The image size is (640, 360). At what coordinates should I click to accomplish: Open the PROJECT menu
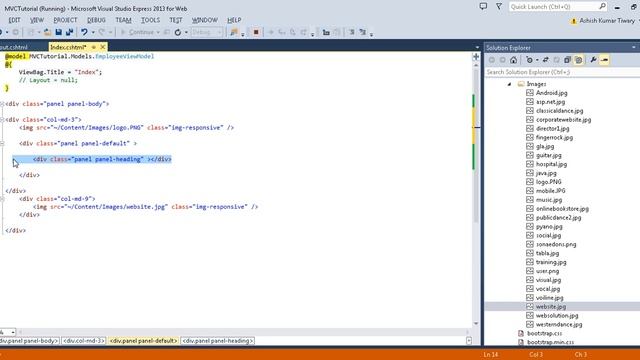(65, 20)
